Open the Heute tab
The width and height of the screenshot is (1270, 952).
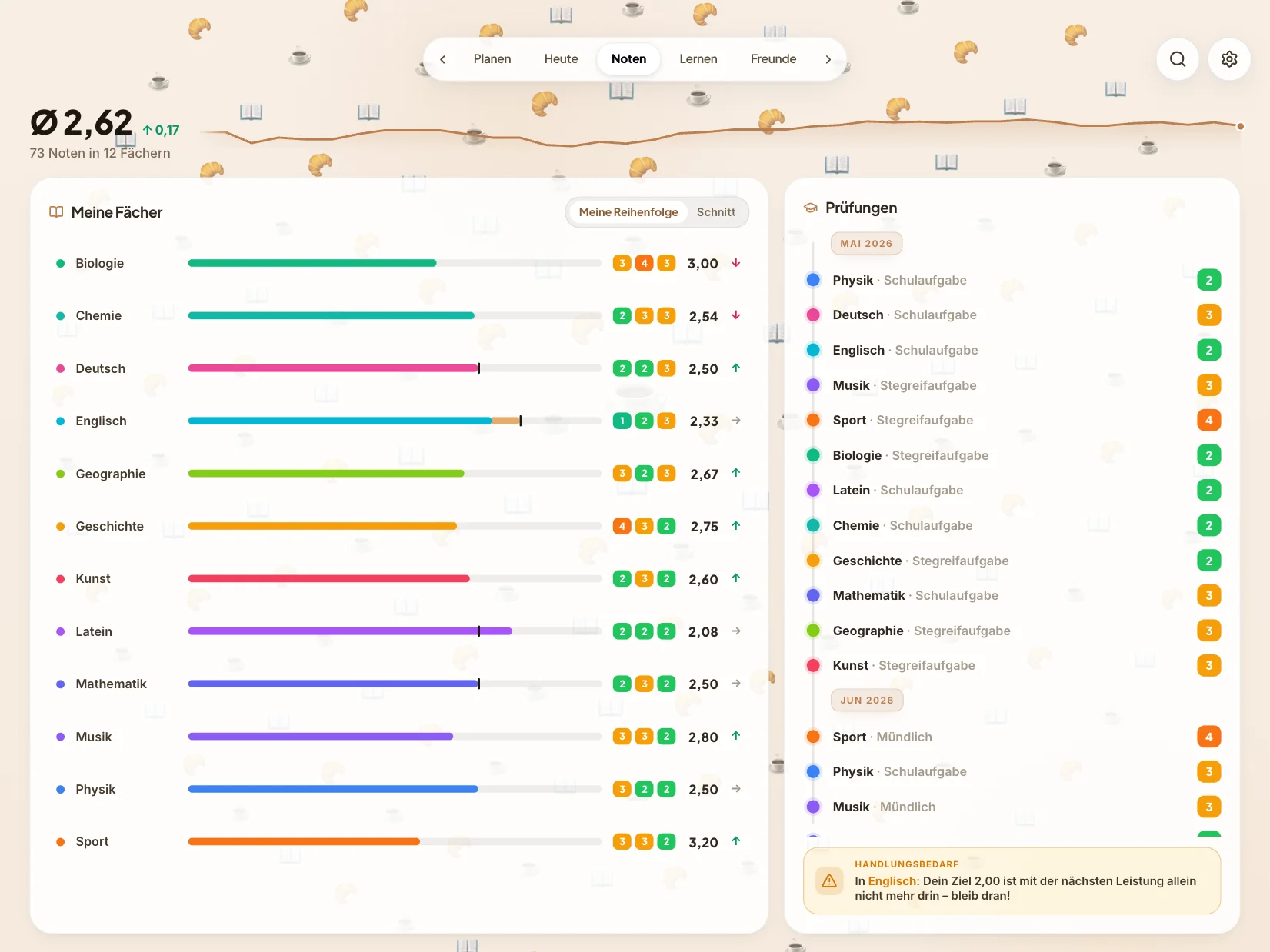pyautogui.click(x=562, y=59)
